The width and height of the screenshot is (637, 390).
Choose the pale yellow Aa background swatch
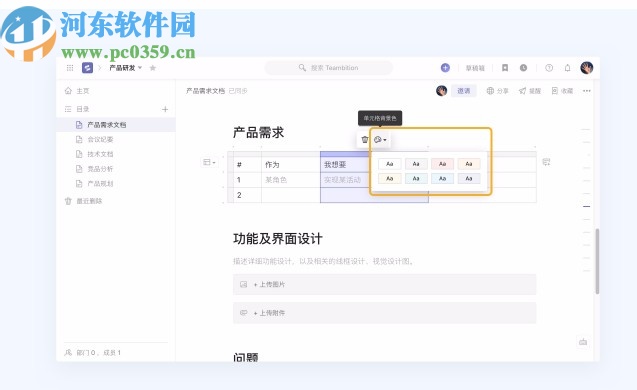click(x=390, y=178)
